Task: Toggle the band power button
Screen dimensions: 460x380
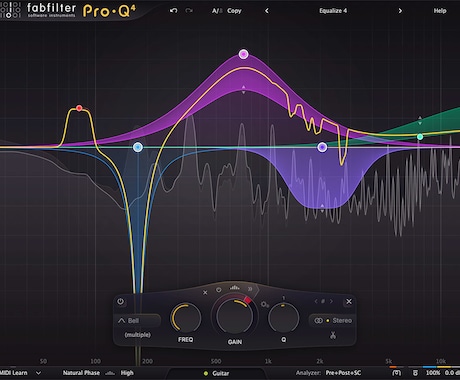Action: pos(121,302)
